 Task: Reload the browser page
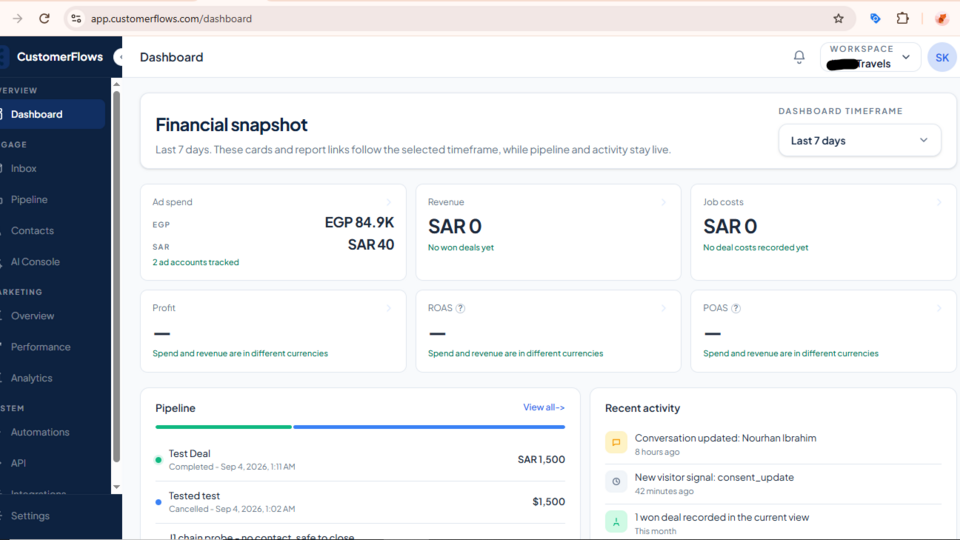coord(44,18)
